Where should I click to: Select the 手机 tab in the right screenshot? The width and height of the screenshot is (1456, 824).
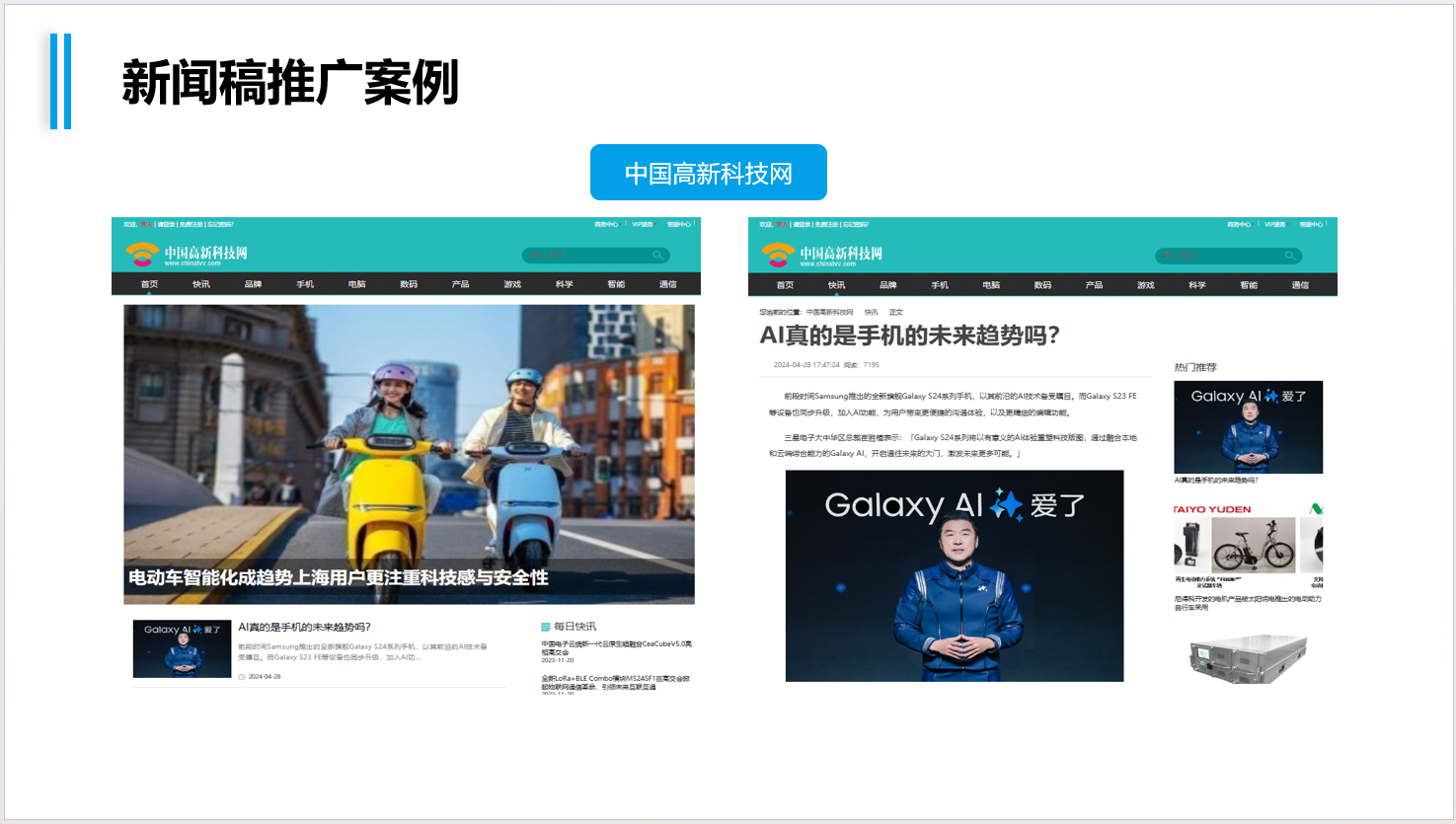click(x=940, y=285)
